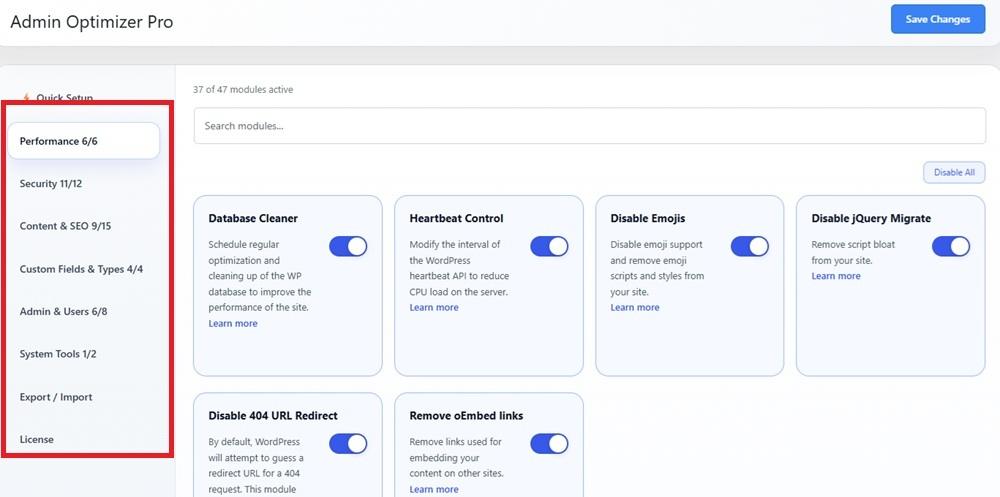This screenshot has height=497, width=1000.
Task: Go to Custom Fields & Types 4/4
Action: click(82, 269)
